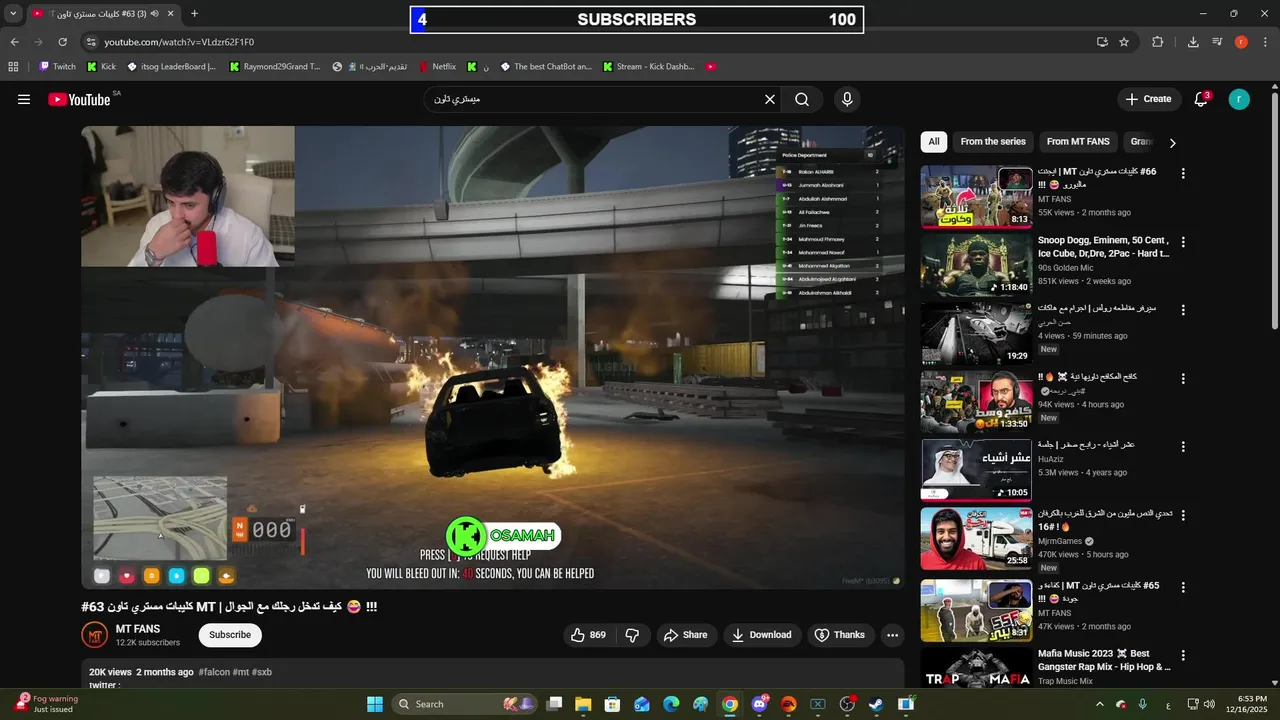Launch Steam from the taskbar
Screen dimensions: 1280x720
876,704
